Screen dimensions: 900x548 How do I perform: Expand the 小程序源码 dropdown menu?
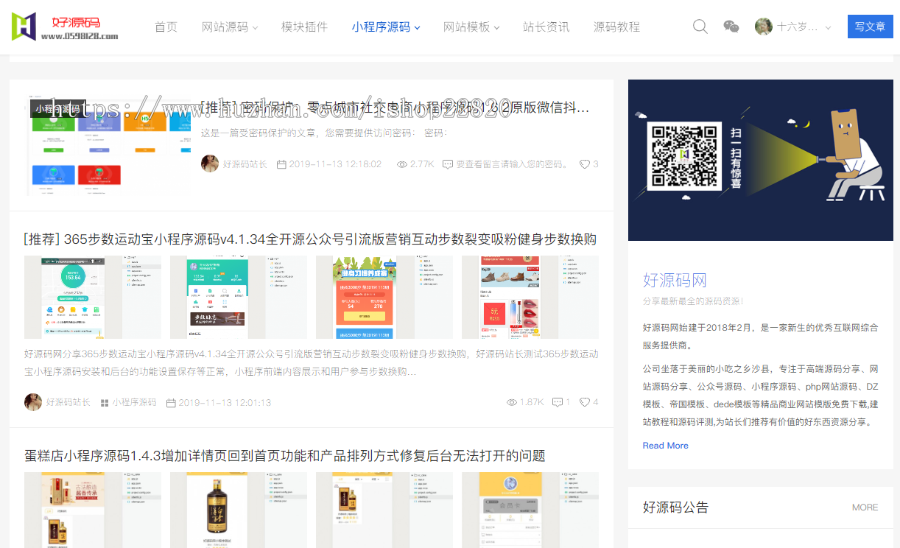click(x=386, y=27)
